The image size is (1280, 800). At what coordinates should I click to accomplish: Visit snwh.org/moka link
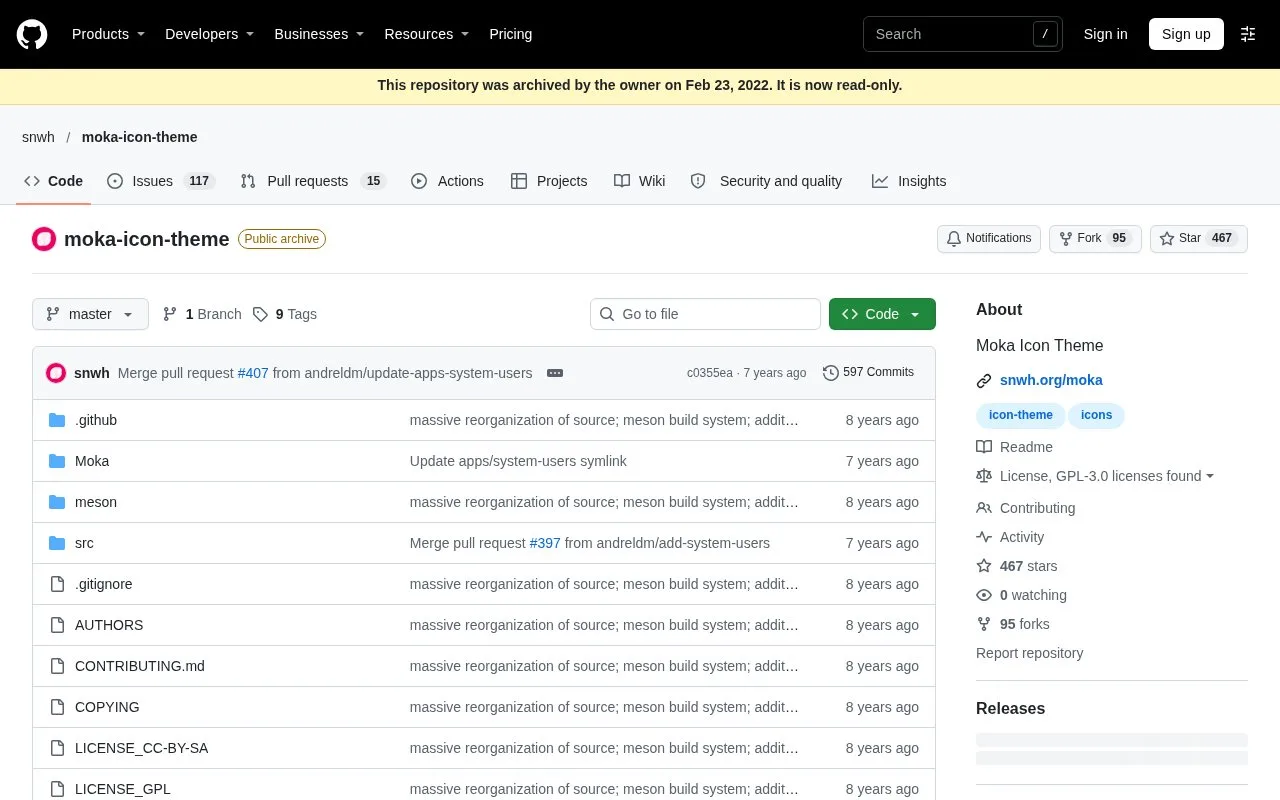click(x=1051, y=380)
